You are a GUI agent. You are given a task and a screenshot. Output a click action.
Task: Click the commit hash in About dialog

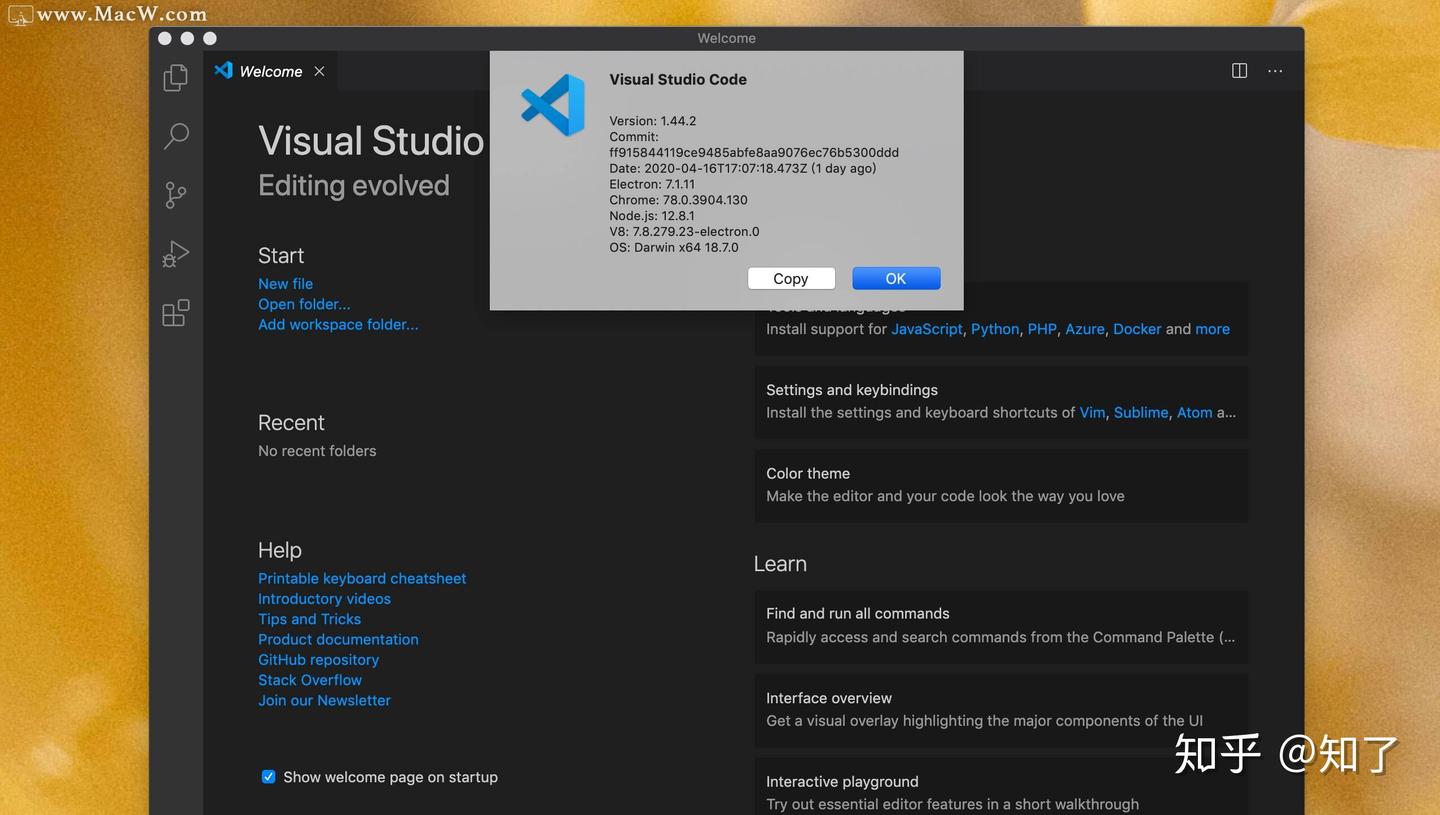(x=754, y=153)
